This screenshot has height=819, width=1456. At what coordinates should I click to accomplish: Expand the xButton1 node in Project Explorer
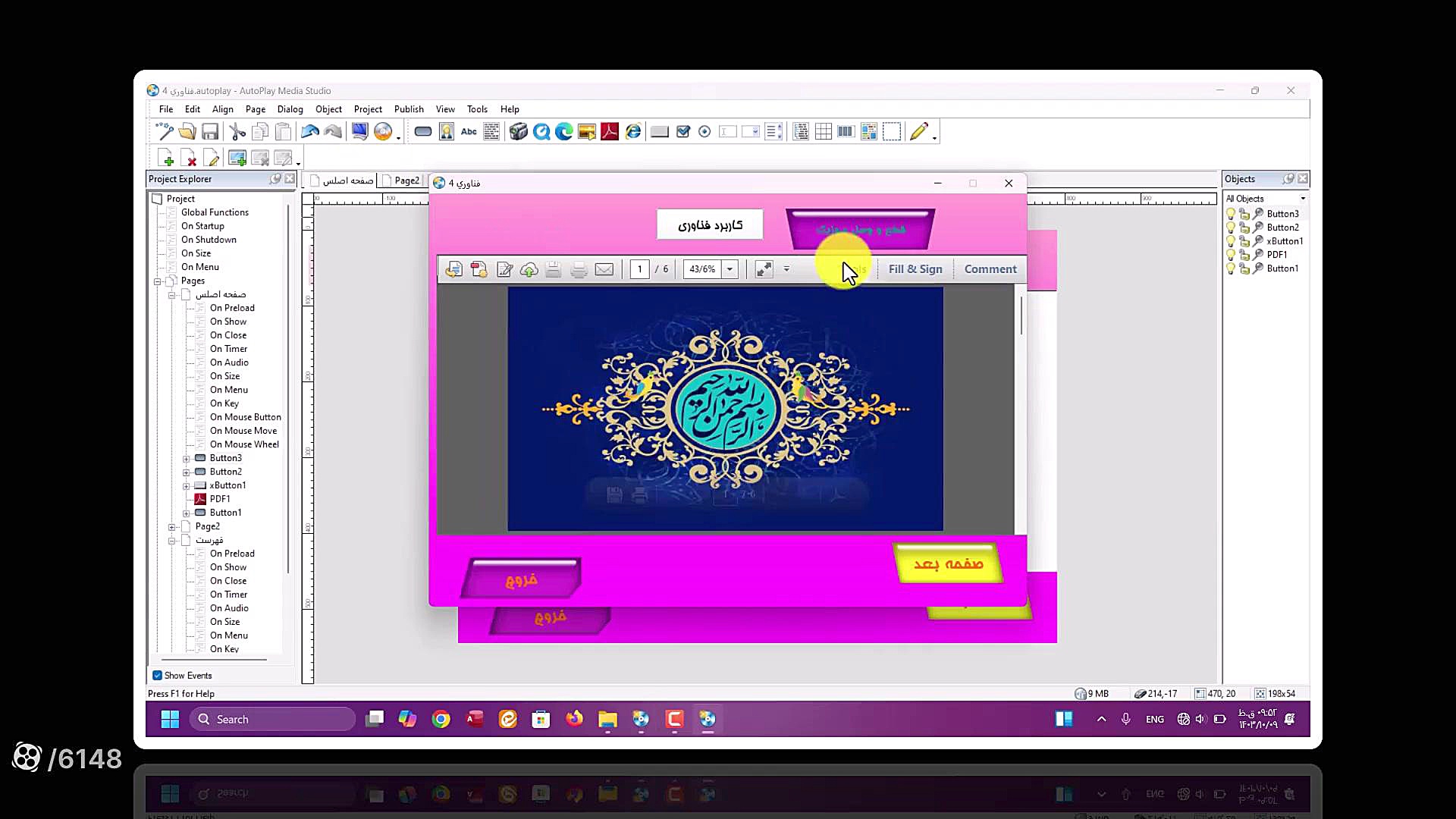[x=187, y=486]
